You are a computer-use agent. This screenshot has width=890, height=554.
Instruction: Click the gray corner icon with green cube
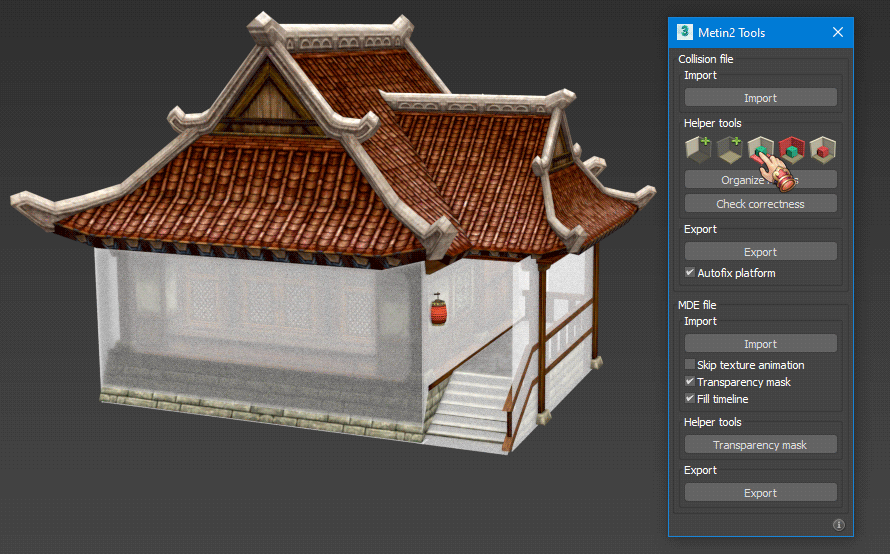[761, 149]
